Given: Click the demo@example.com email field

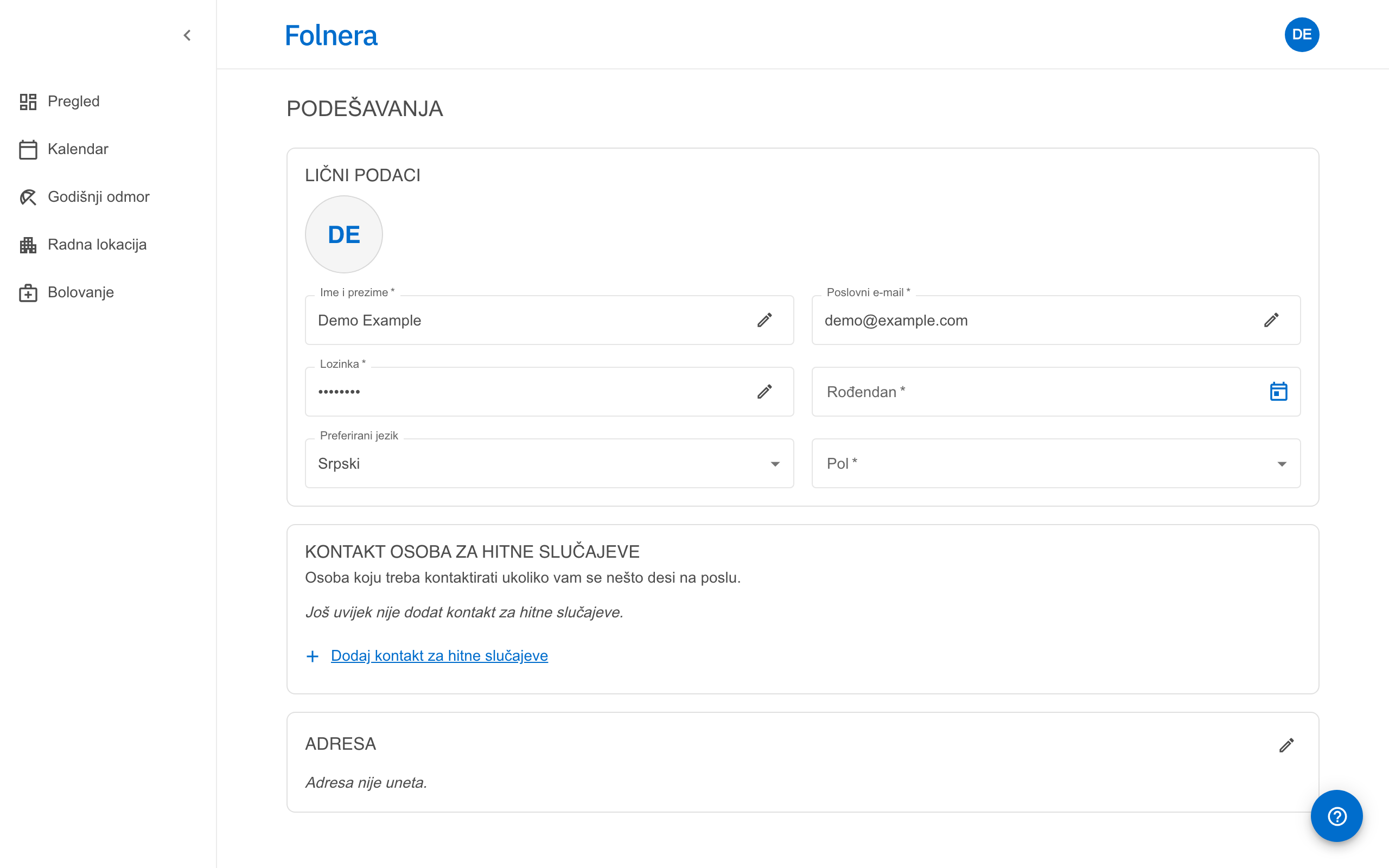Looking at the screenshot, I should coord(1056,320).
